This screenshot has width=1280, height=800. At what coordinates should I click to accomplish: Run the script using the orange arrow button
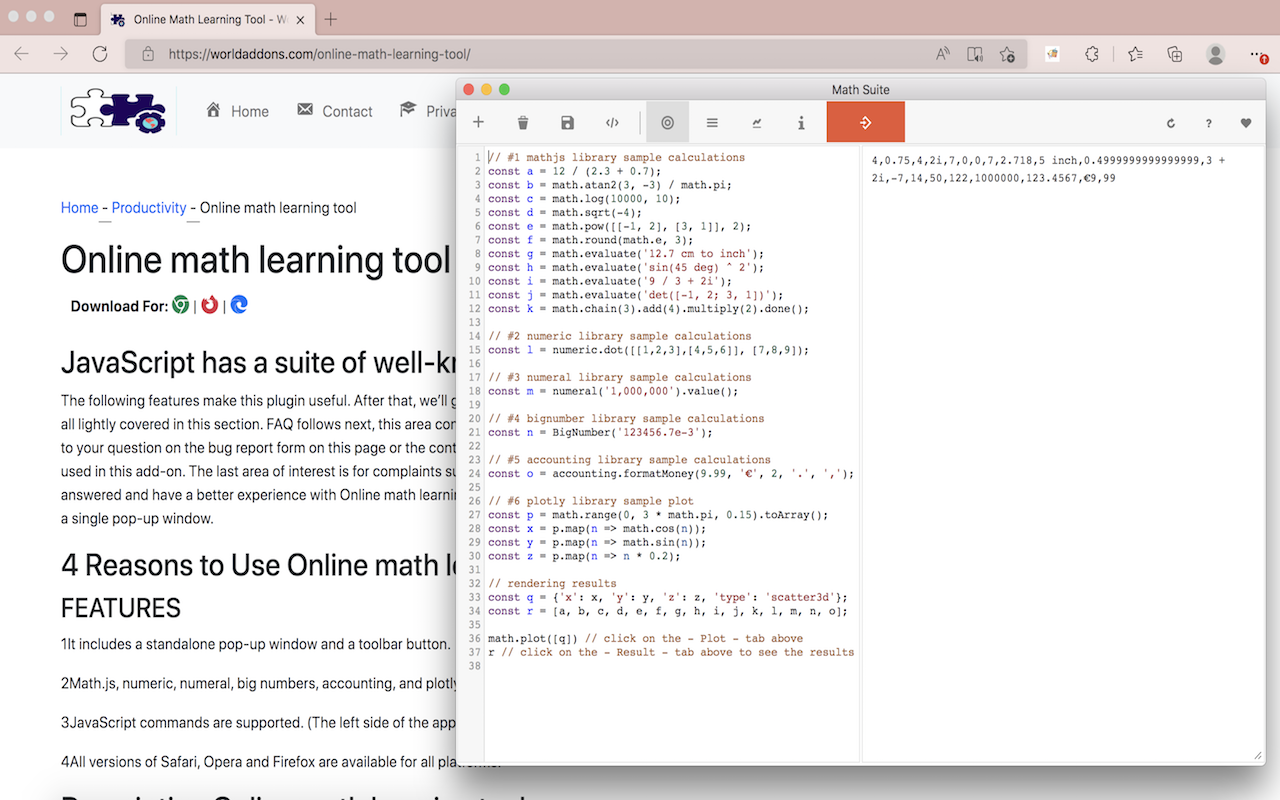[865, 121]
